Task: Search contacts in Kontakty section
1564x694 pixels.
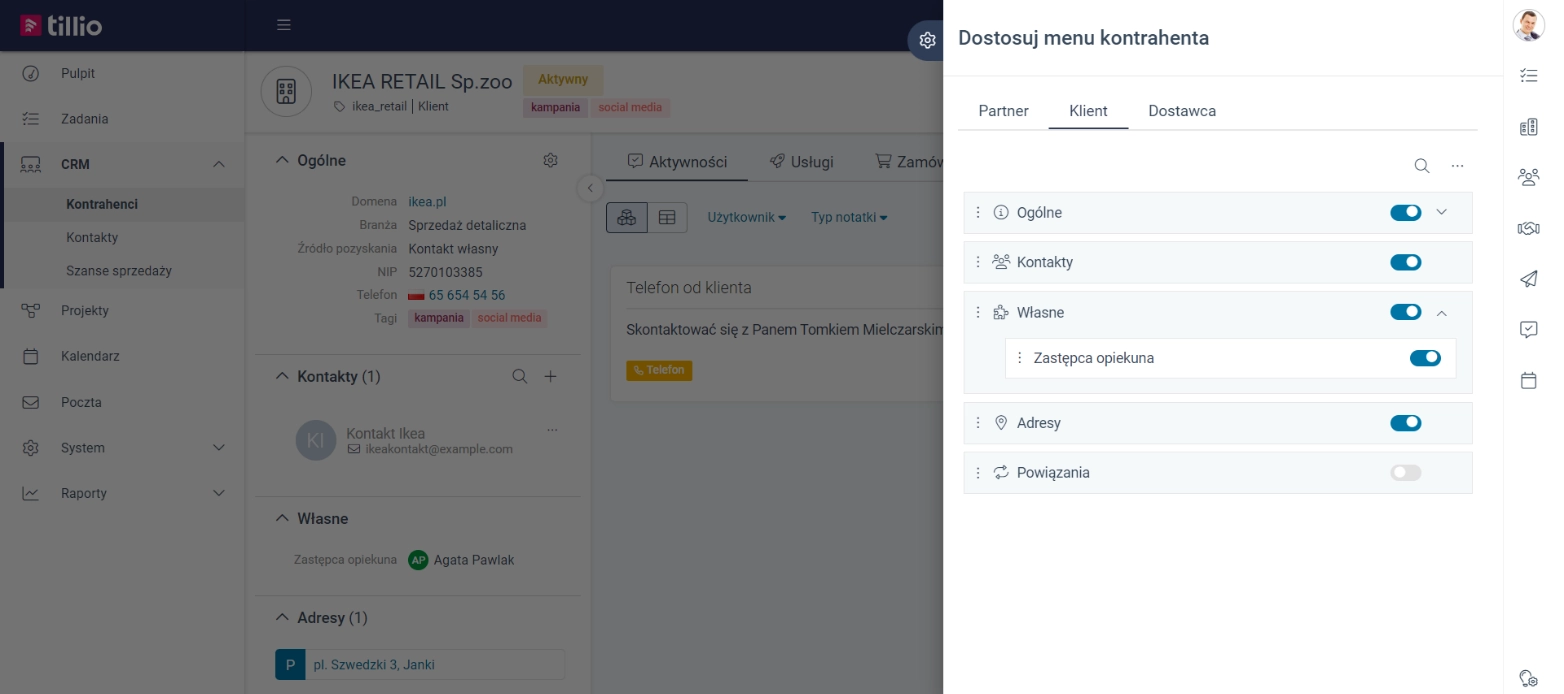Action: click(x=519, y=376)
